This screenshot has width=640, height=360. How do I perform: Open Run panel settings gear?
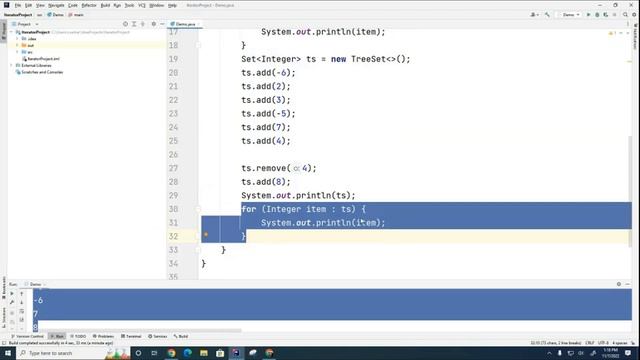(619, 284)
